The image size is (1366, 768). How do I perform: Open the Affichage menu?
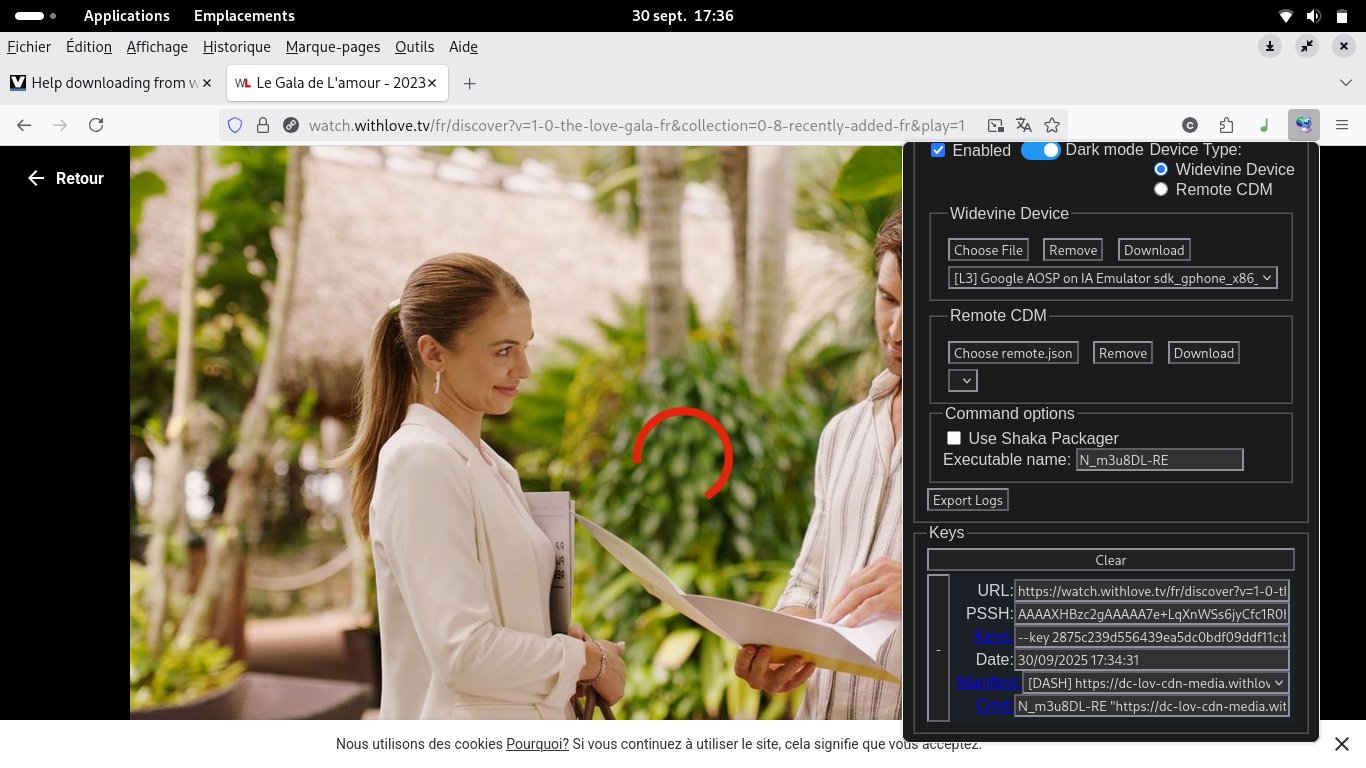point(157,47)
